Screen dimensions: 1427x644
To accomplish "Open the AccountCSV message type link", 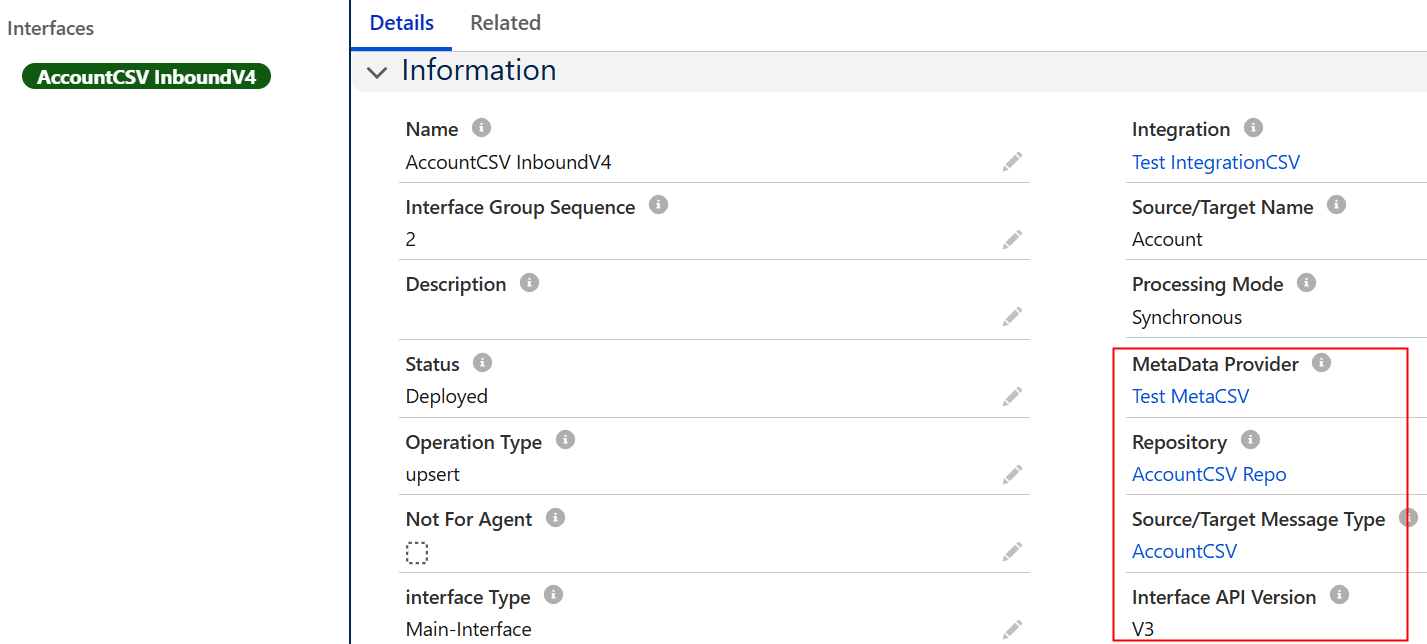I will 1184,551.
